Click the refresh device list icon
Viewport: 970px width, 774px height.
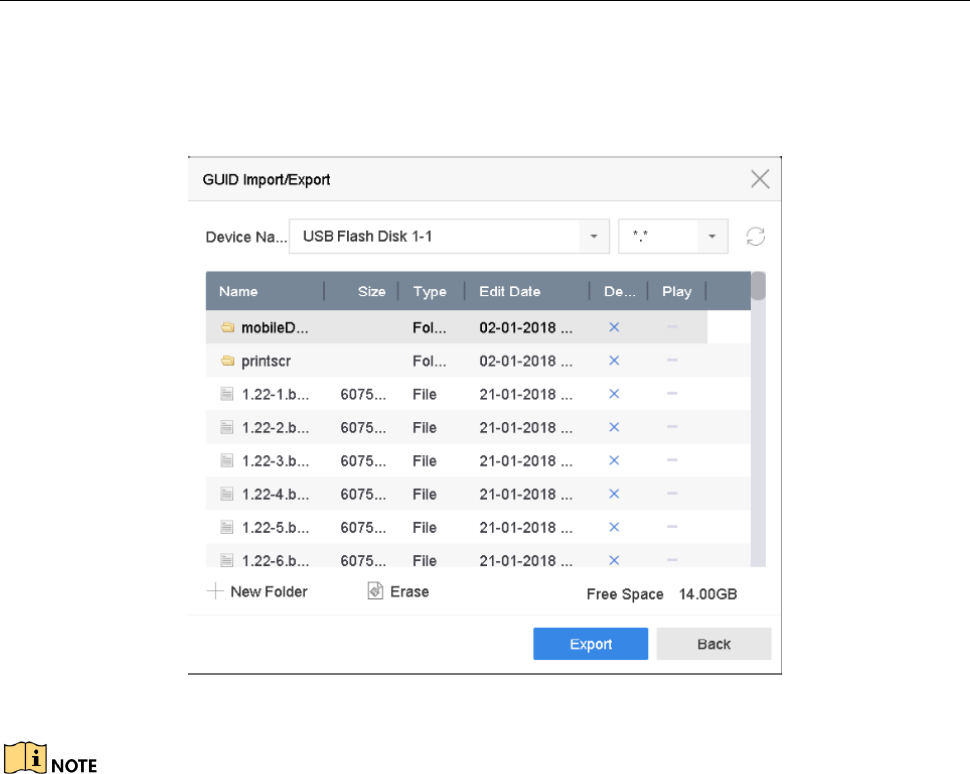[x=756, y=237]
